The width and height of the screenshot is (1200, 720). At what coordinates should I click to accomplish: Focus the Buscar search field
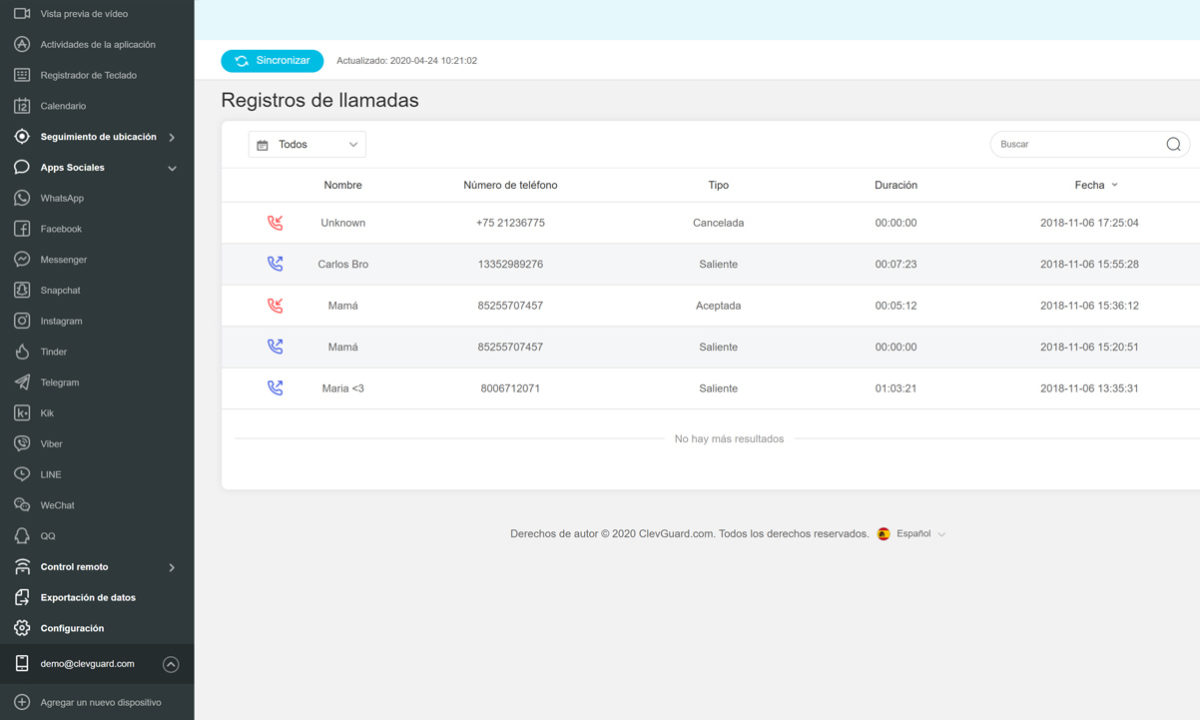pos(1075,144)
